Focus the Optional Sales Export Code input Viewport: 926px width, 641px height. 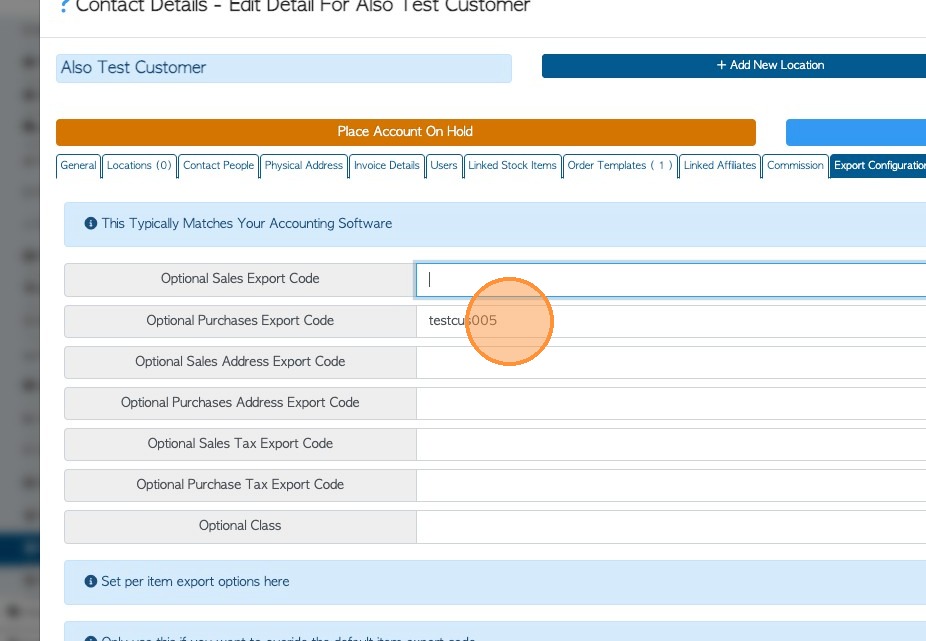tap(671, 280)
